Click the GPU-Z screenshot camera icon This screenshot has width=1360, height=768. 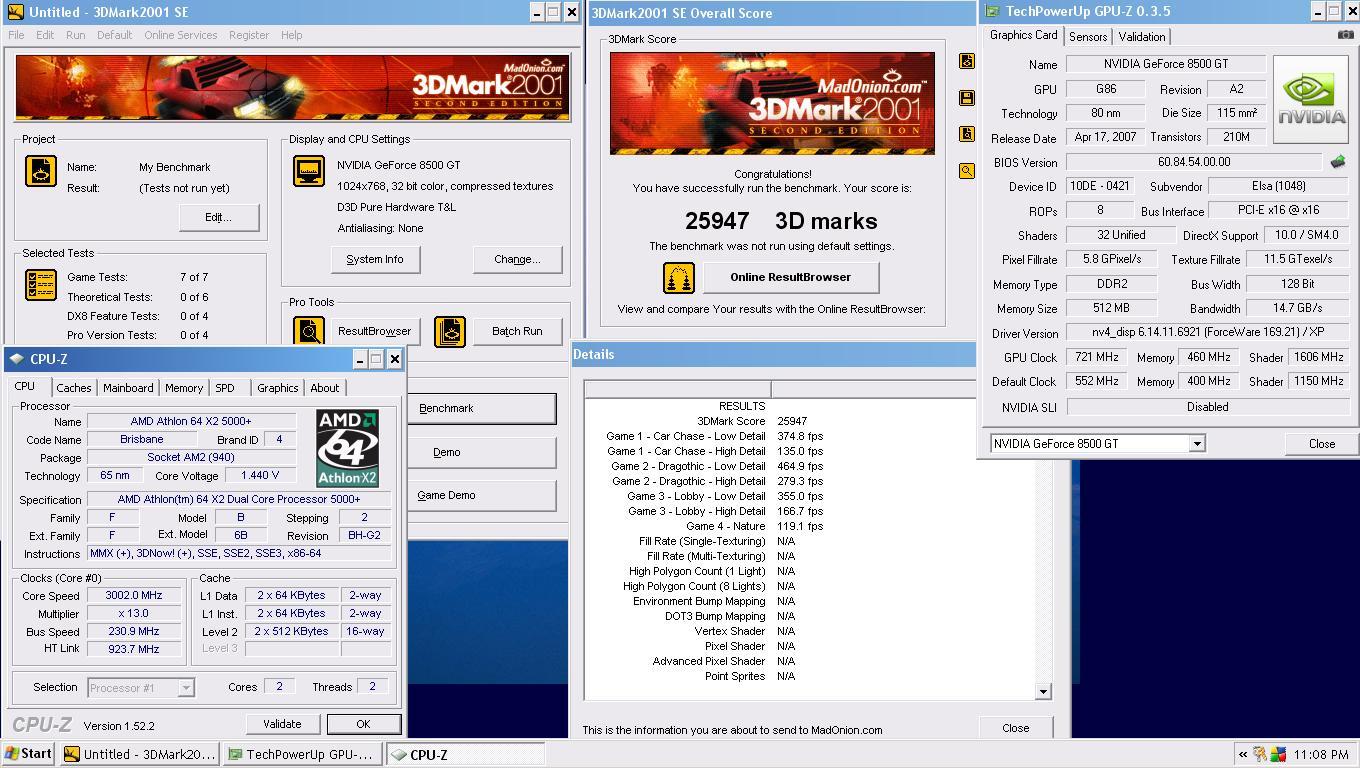click(x=1345, y=35)
